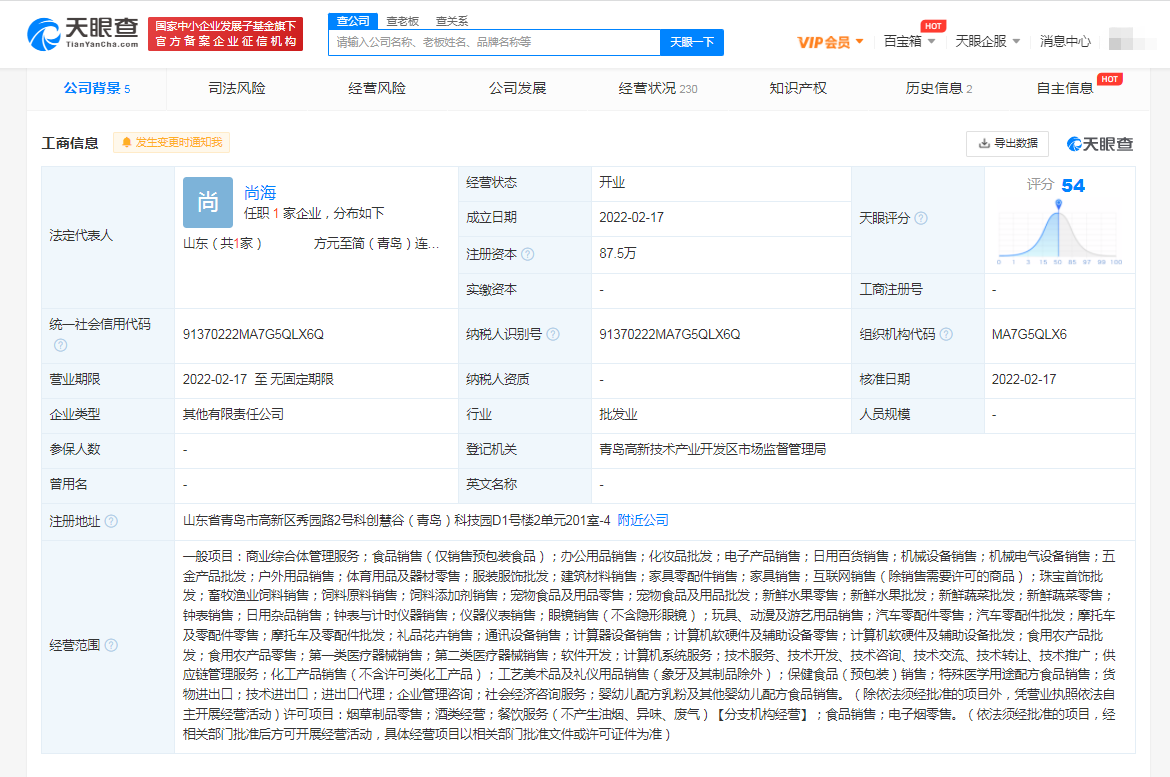Viewport: 1170px width, 777px height.
Task: Expand the VIP会员 dropdown
Action: [831, 41]
